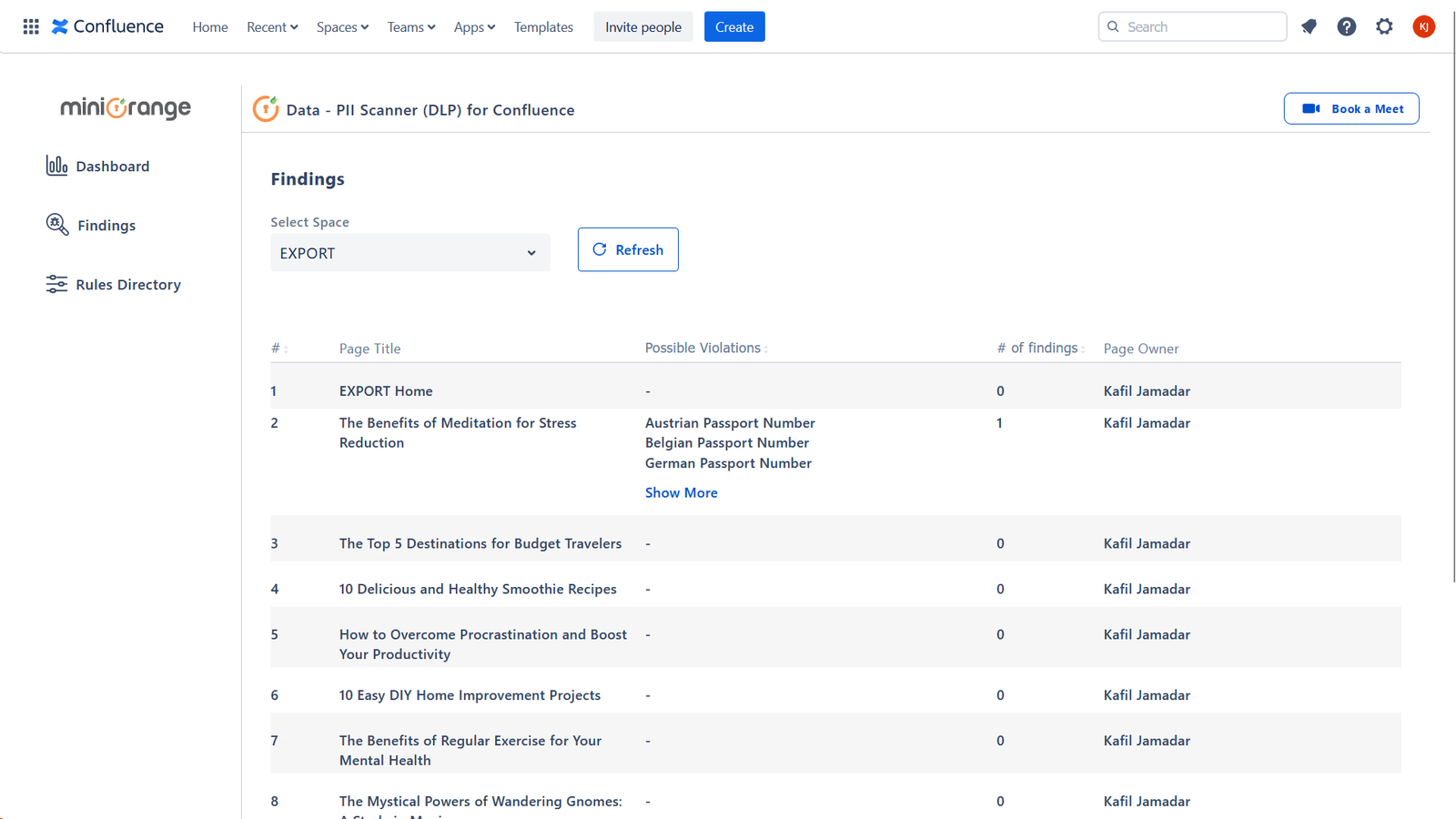This screenshot has width=1456, height=819.
Task: Click The Benefits of Meditation for Stress Reduction
Action: tap(458, 432)
